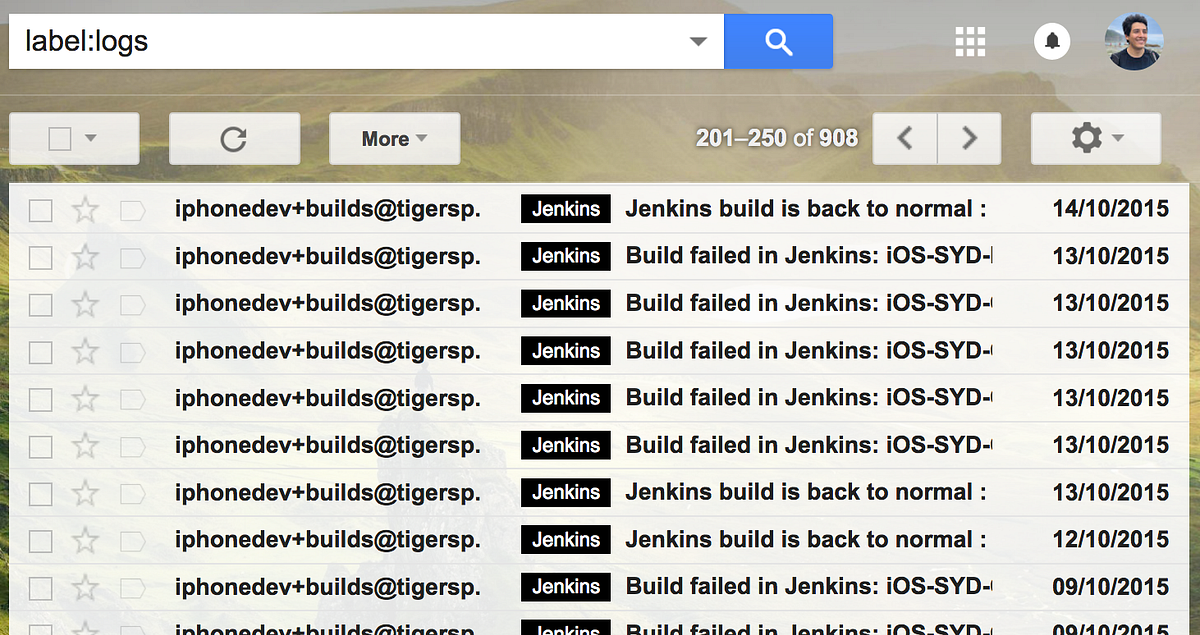Click the profile picture avatar
The width and height of the screenshot is (1200, 635).
coord(1133,41)
